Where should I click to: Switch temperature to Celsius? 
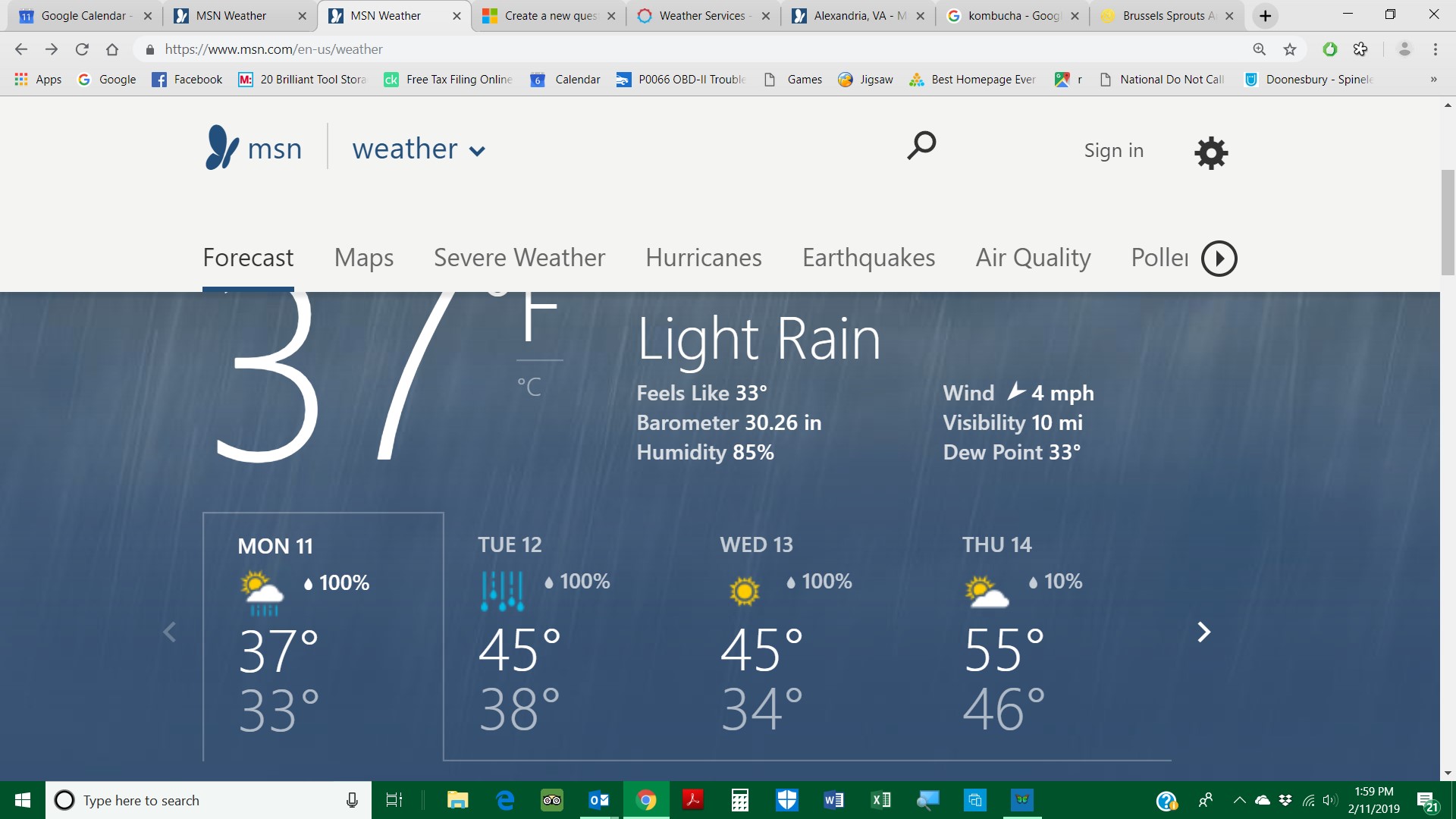(531, 387)
